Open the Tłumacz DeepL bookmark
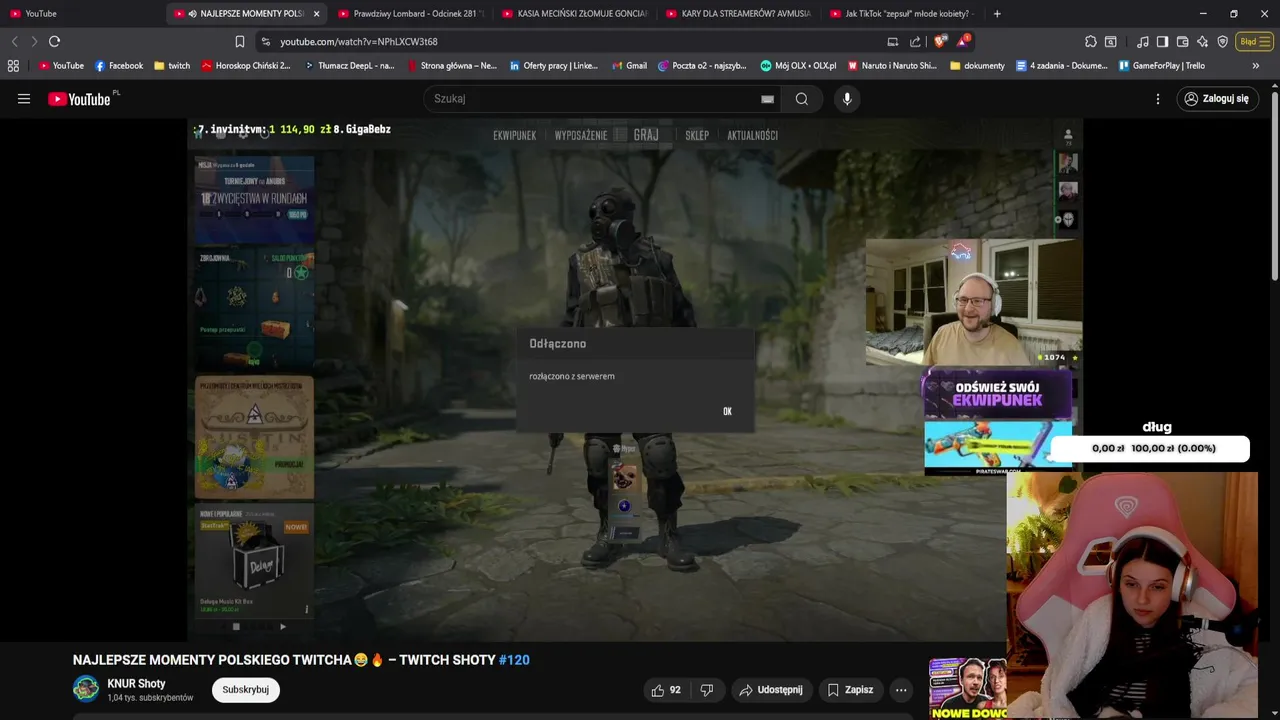This screenshot has height=720, width=1280. 349,66
